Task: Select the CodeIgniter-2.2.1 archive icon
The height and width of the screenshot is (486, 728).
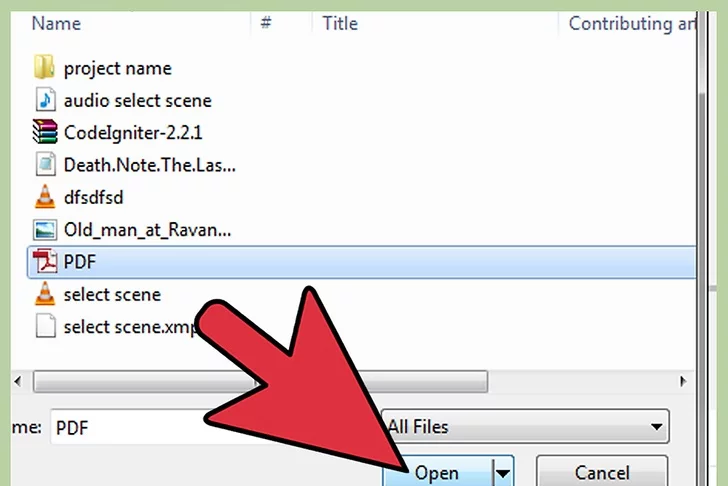Action: click(45, 132)
